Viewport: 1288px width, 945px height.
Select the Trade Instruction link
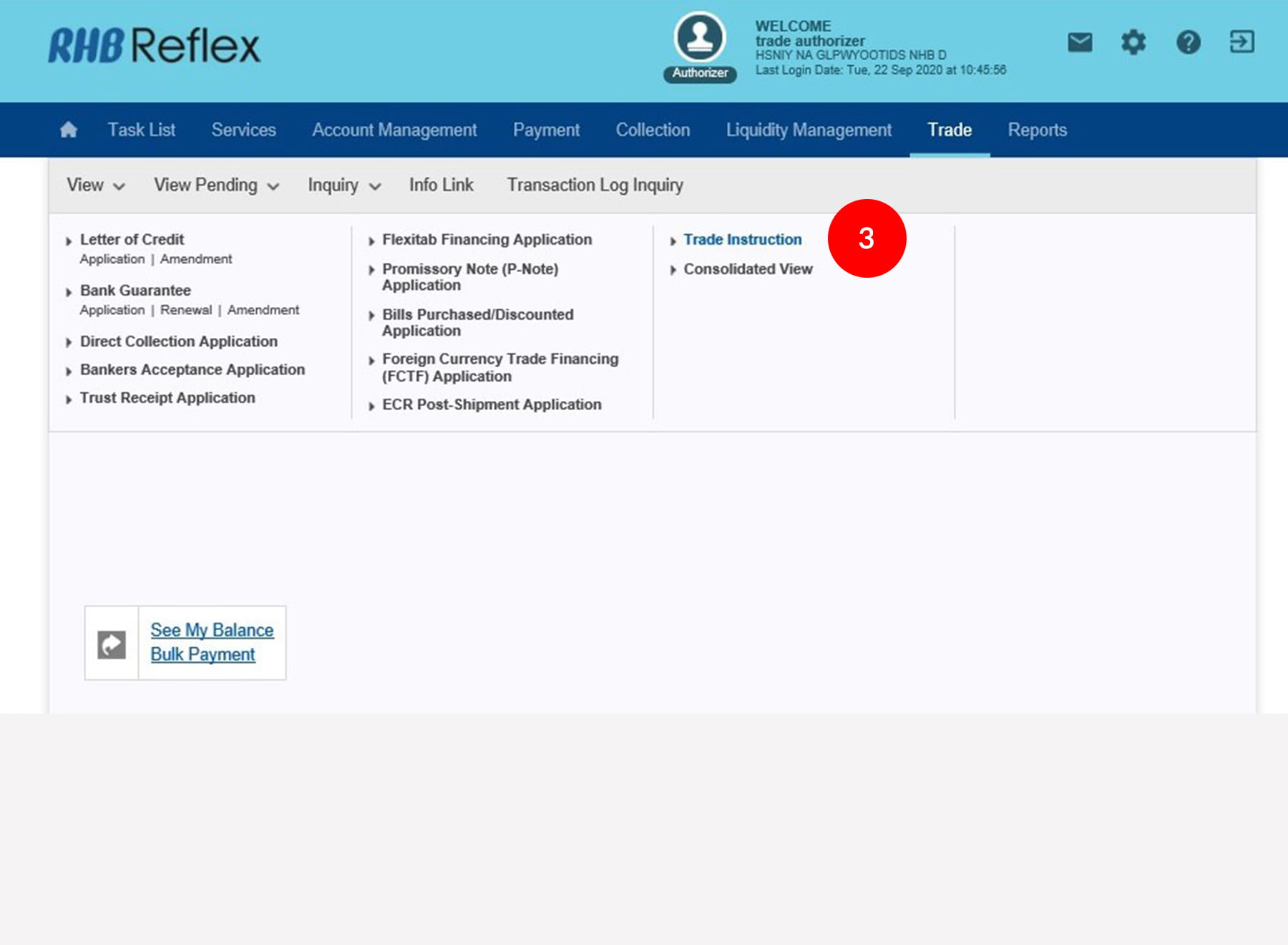point(742,240)
